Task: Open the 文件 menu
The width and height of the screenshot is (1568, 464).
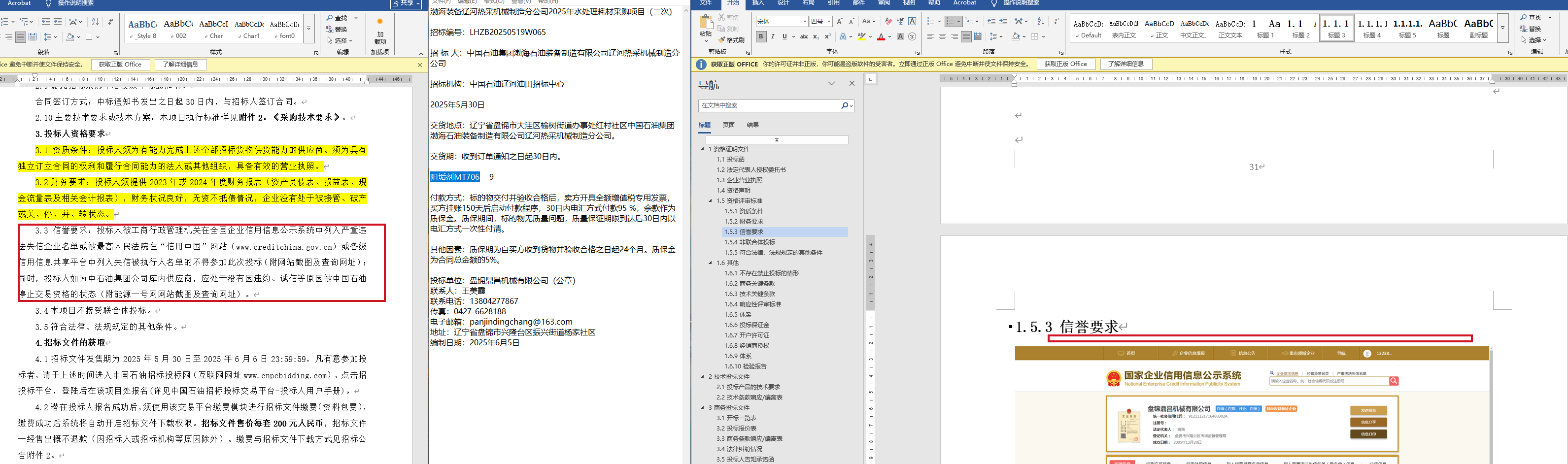Action: coord(706,3)
